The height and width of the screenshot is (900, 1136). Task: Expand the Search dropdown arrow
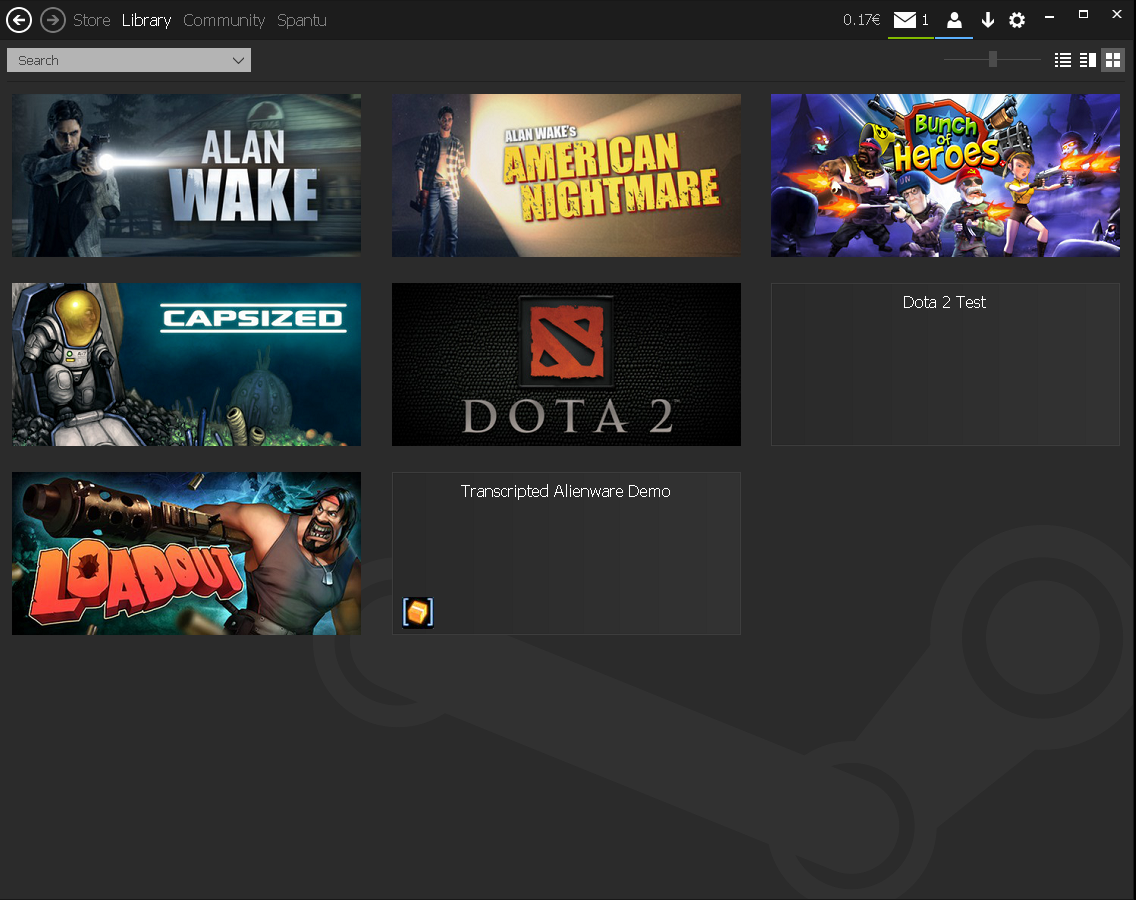point(238,60)
